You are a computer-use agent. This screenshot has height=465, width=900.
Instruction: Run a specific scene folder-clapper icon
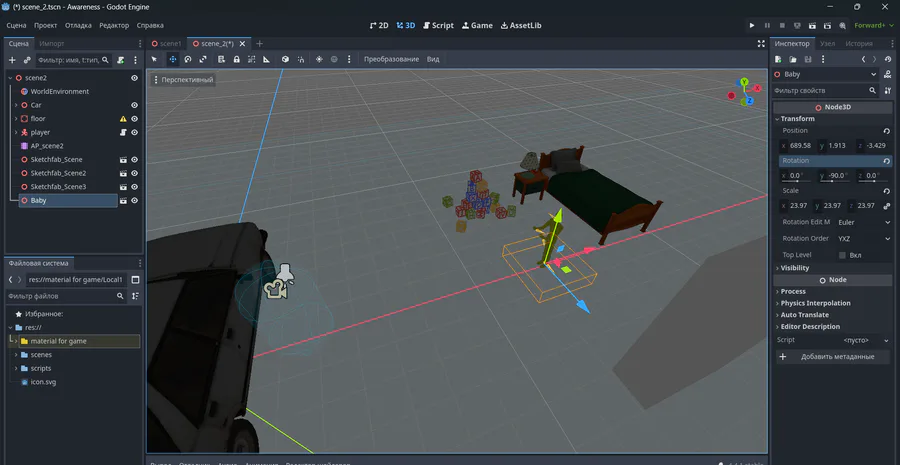827,25
